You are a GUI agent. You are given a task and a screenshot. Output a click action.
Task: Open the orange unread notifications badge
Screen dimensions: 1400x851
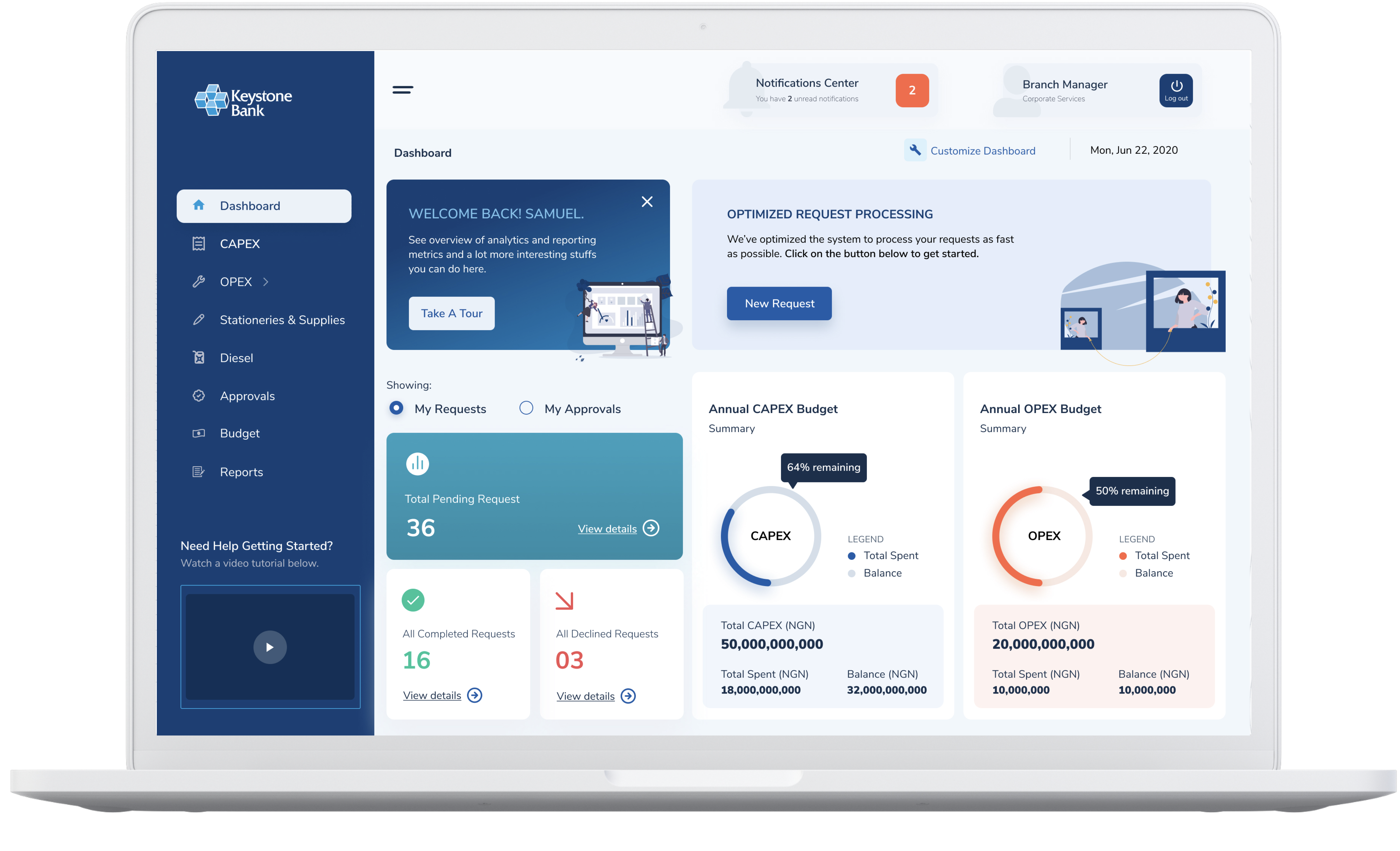click(x=912, y=90)
